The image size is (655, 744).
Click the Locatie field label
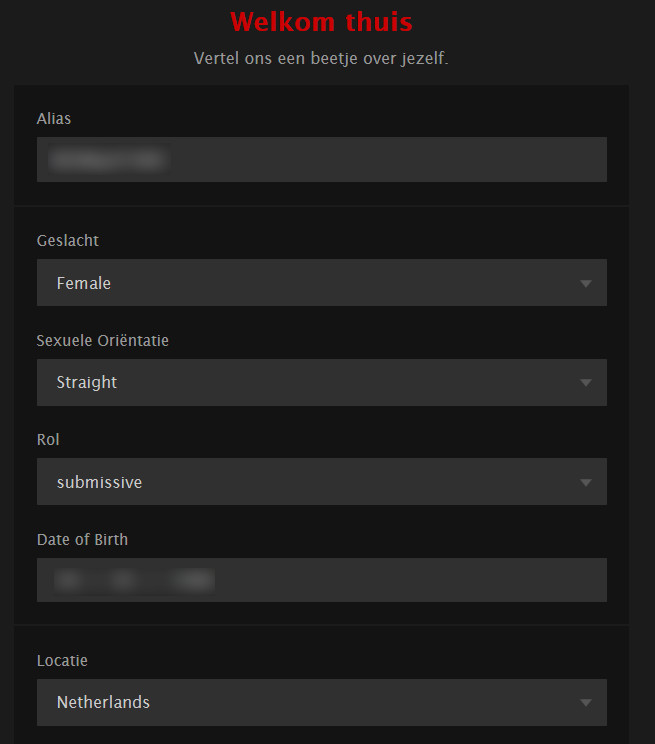pyautogui.click(x=62, y=661)
